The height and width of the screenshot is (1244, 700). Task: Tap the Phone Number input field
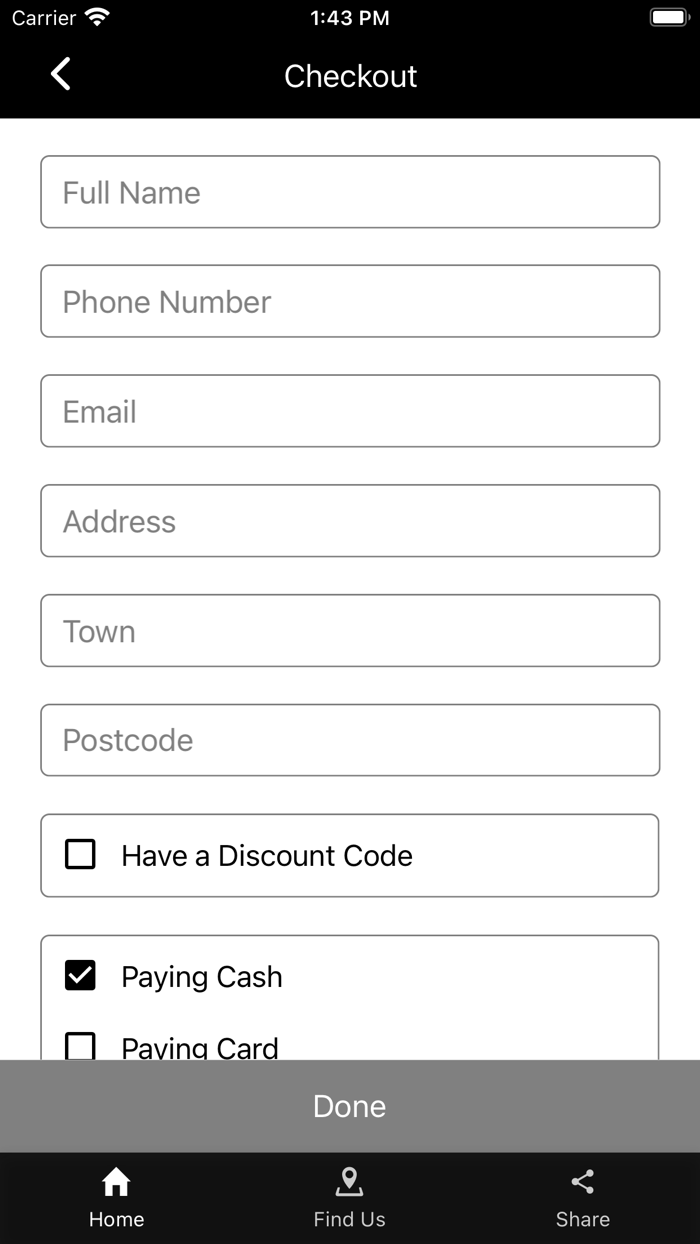(x=350, y=301)
